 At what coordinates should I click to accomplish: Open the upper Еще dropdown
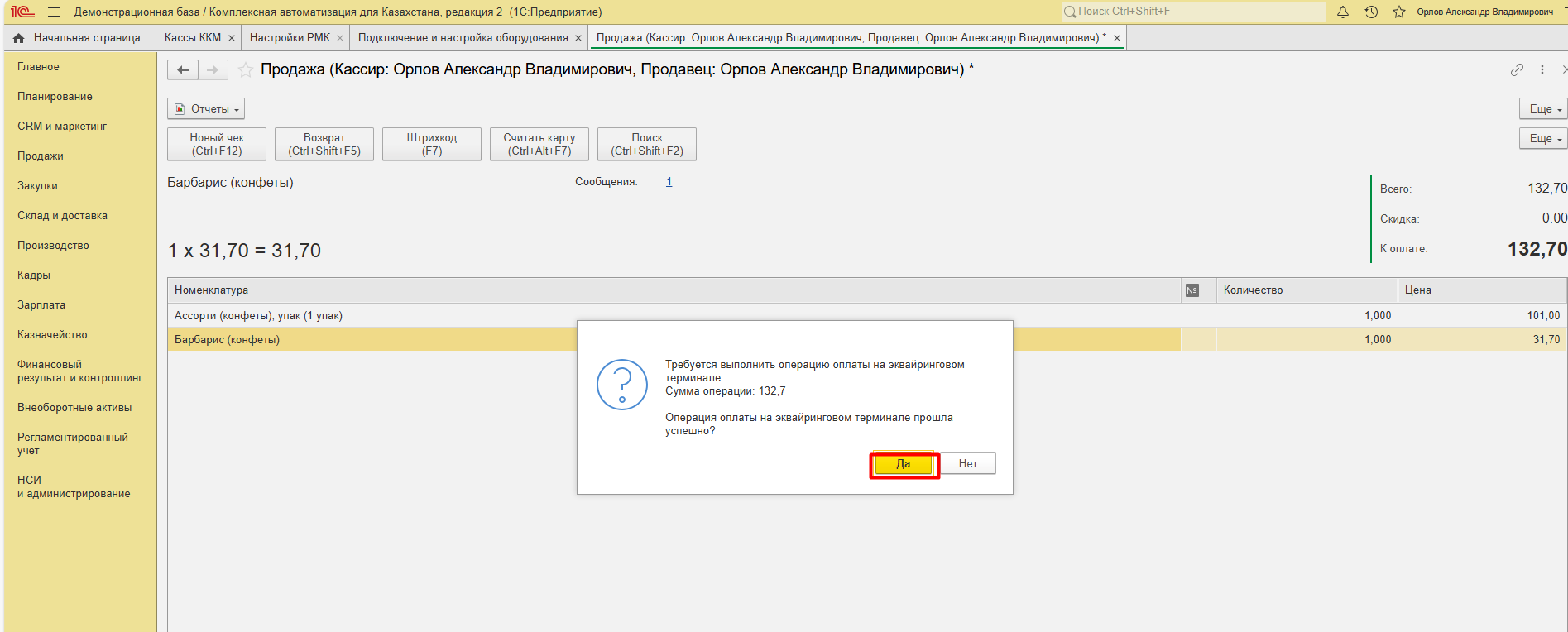[x=1544, y=109]
